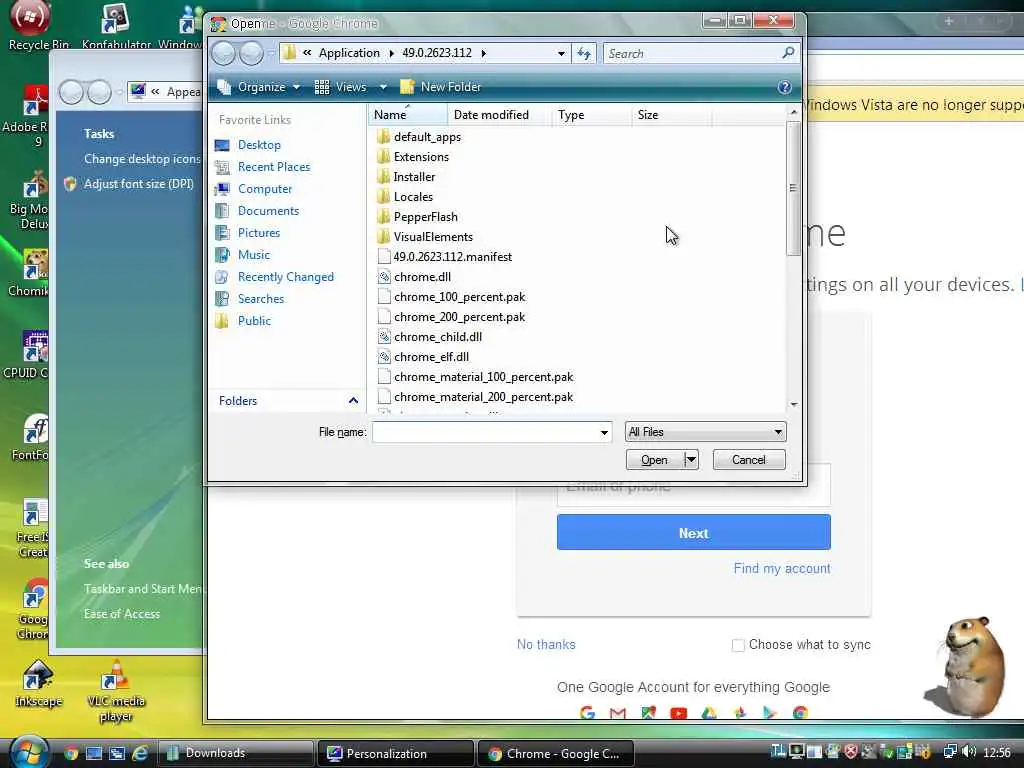Image resolution: width=1024 pixels, height=768 pixels.
Task: Check the Choose what to sync checkbox
Action: click(x=738, y=645)
